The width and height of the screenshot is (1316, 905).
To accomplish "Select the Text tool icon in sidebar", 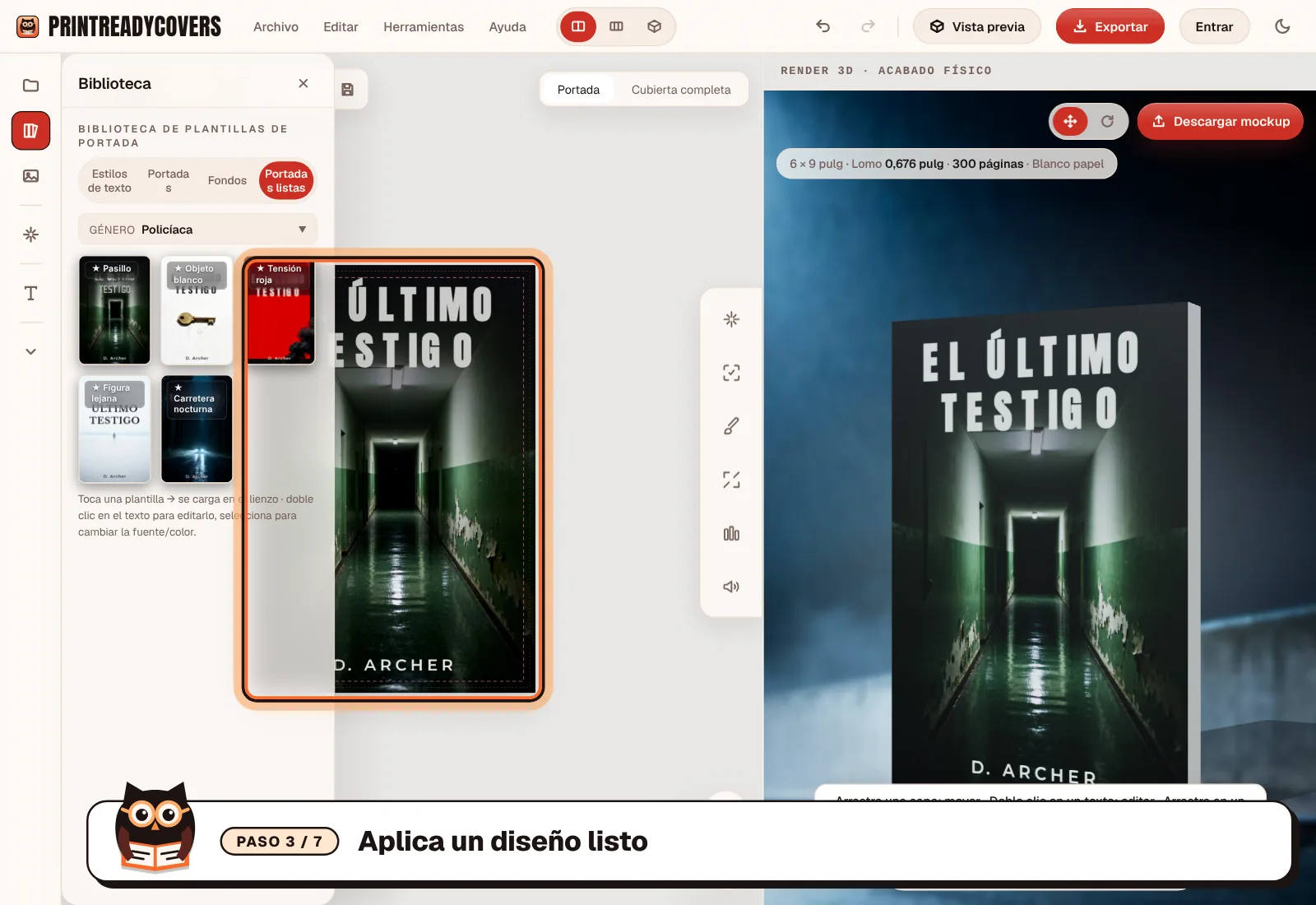I will point(30,293).
